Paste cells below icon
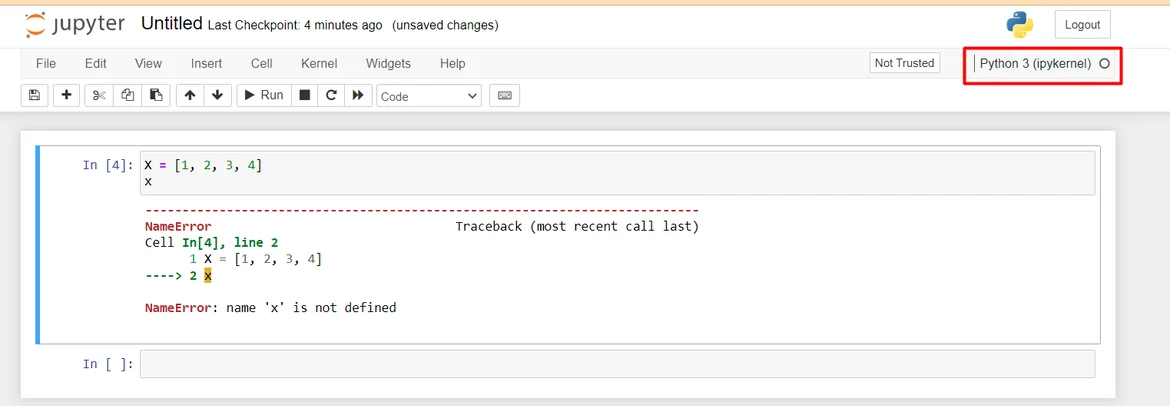This screenshot has width=1170, height=406. [x=155, y=95]
